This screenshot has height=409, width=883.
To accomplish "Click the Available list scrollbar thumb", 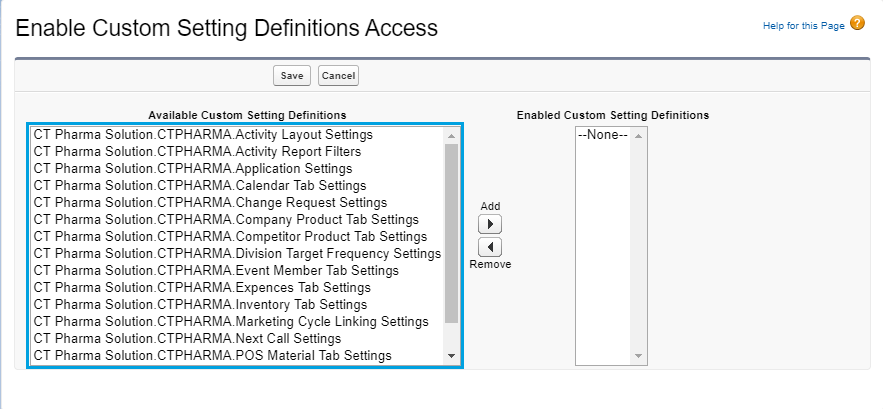I will tap(451, 230).
